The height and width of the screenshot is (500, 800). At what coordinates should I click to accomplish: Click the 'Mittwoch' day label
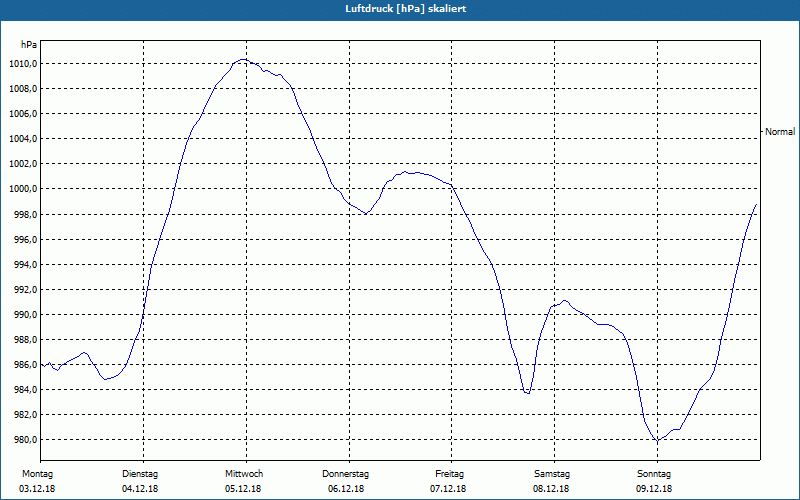click(244, 474)
